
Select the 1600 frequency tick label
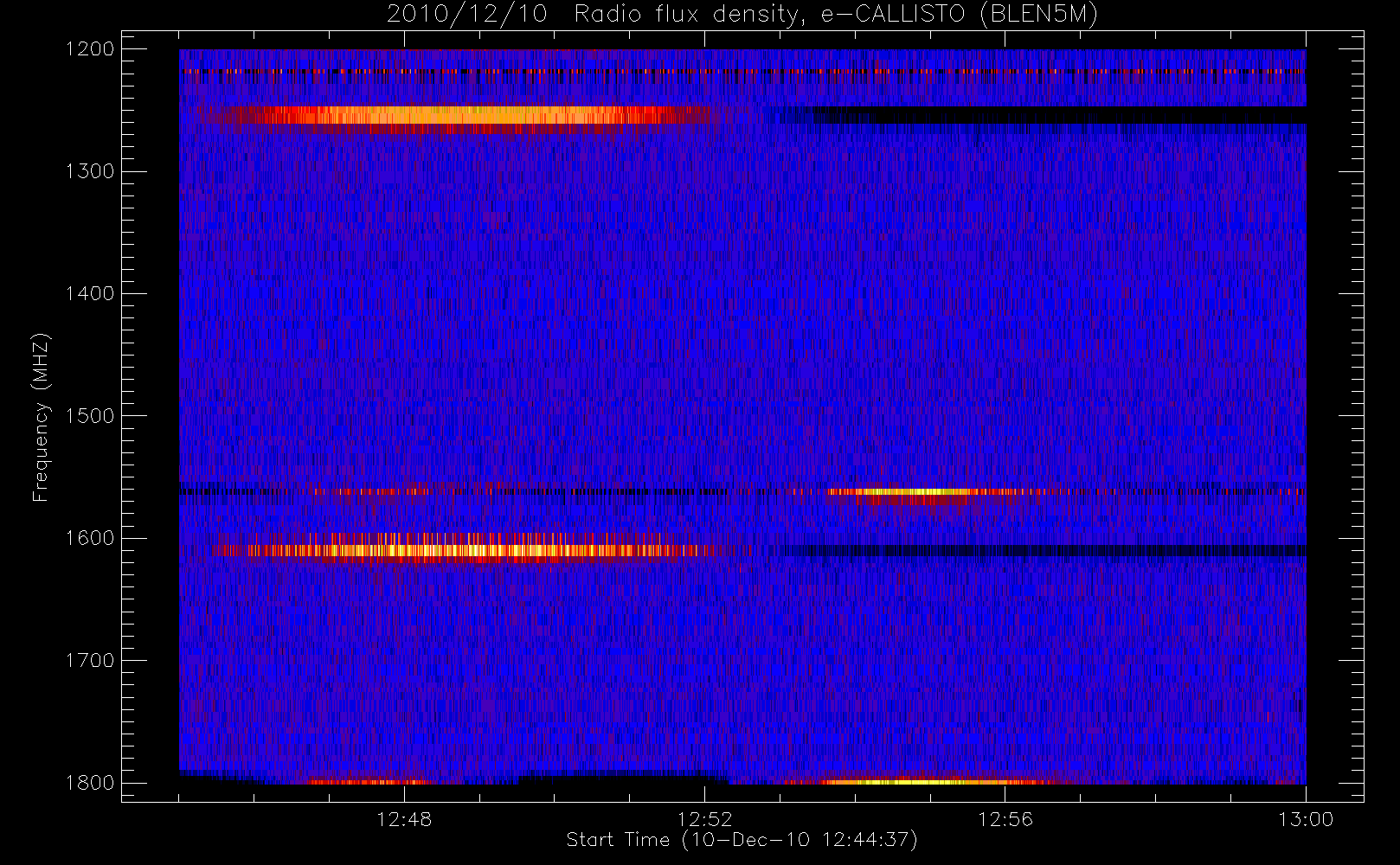(x=91, y=538)
